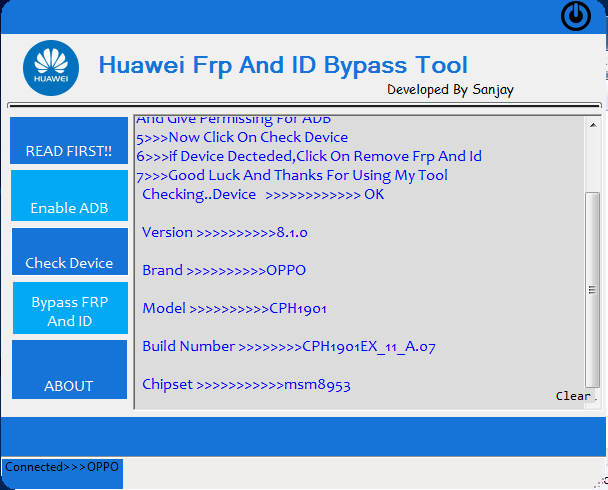Select the Chipset msm8953 line
Viewport: 608px width, 490px height.
coord(246,384)
